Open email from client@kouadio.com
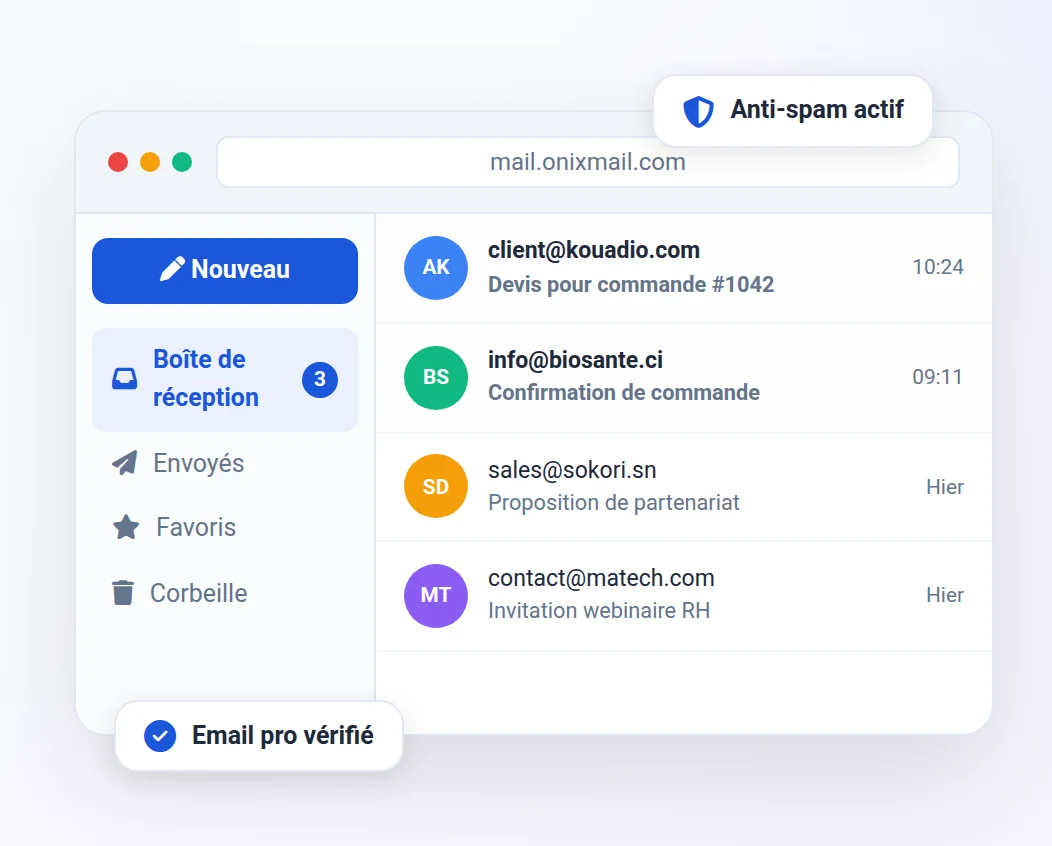1052x846 pixels. click(684, 268)
